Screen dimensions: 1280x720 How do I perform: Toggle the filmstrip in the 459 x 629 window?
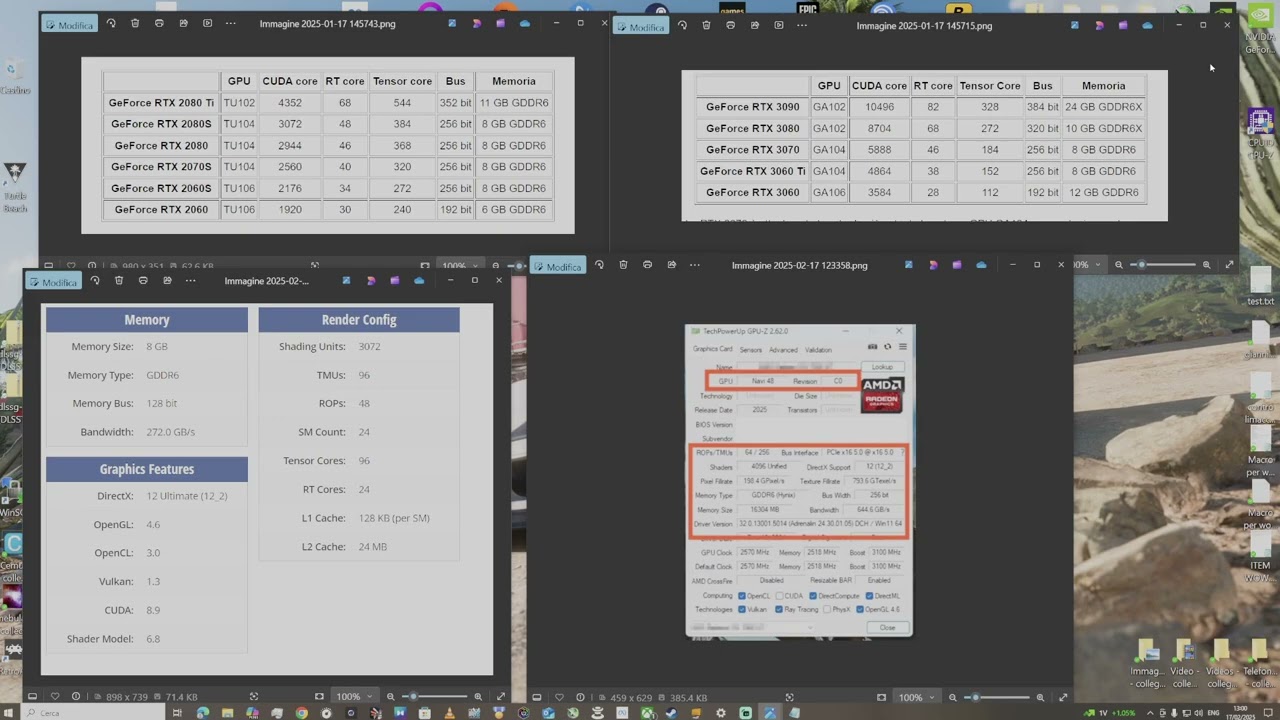536,697
